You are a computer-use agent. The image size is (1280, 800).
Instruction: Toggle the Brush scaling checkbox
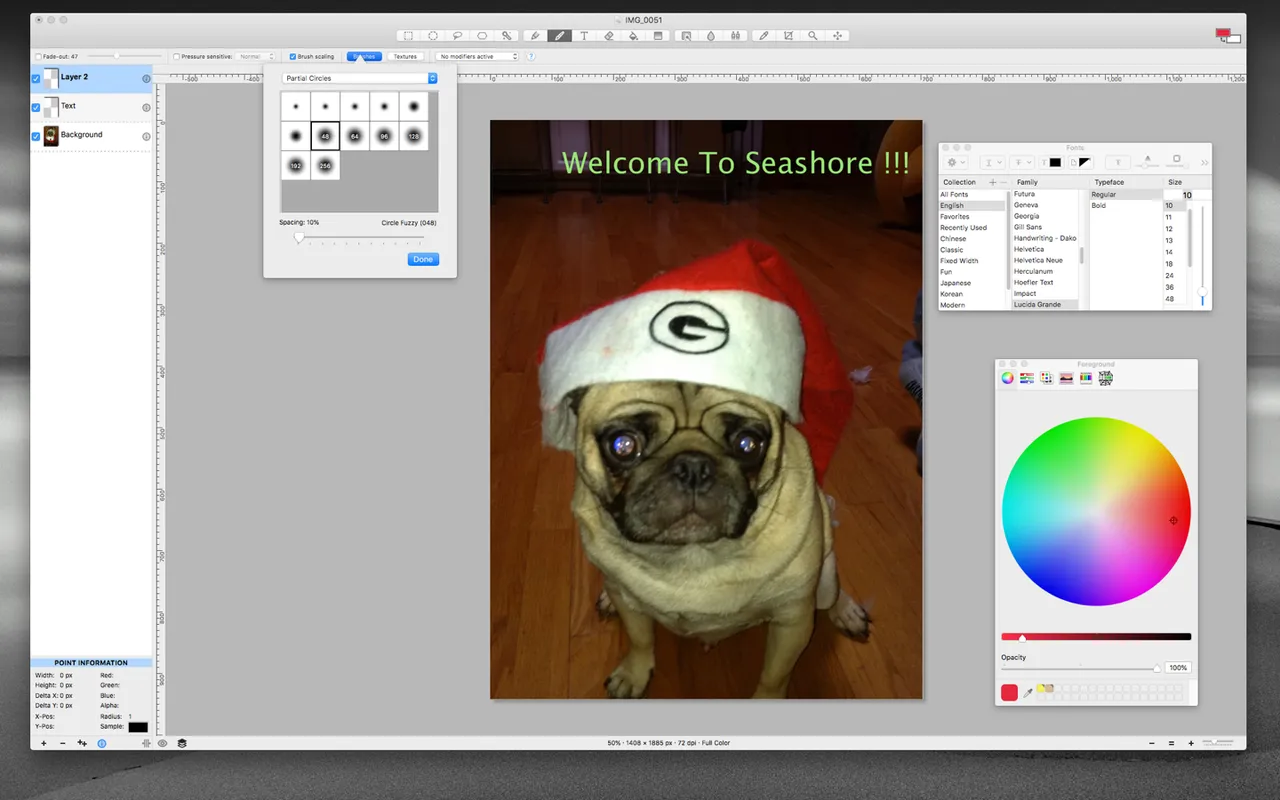(293, 57)
